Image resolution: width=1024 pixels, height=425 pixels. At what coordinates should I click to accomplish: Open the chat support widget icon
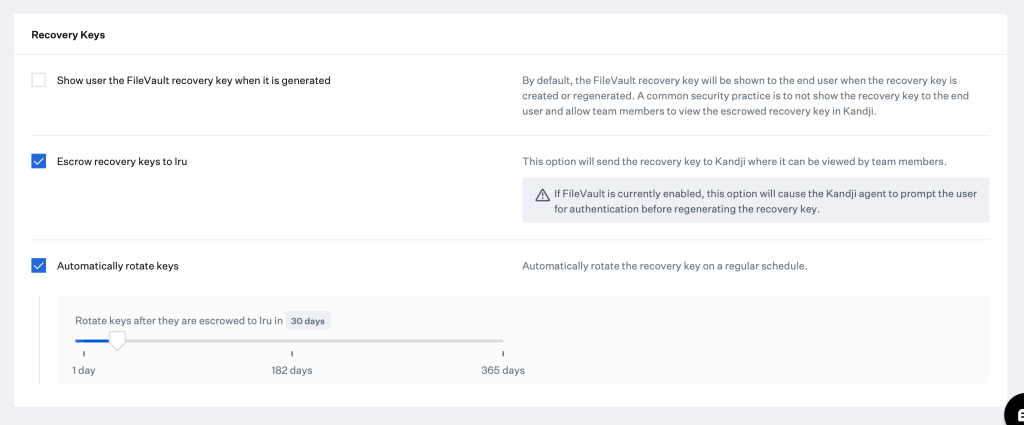(x=1014, y=412)
